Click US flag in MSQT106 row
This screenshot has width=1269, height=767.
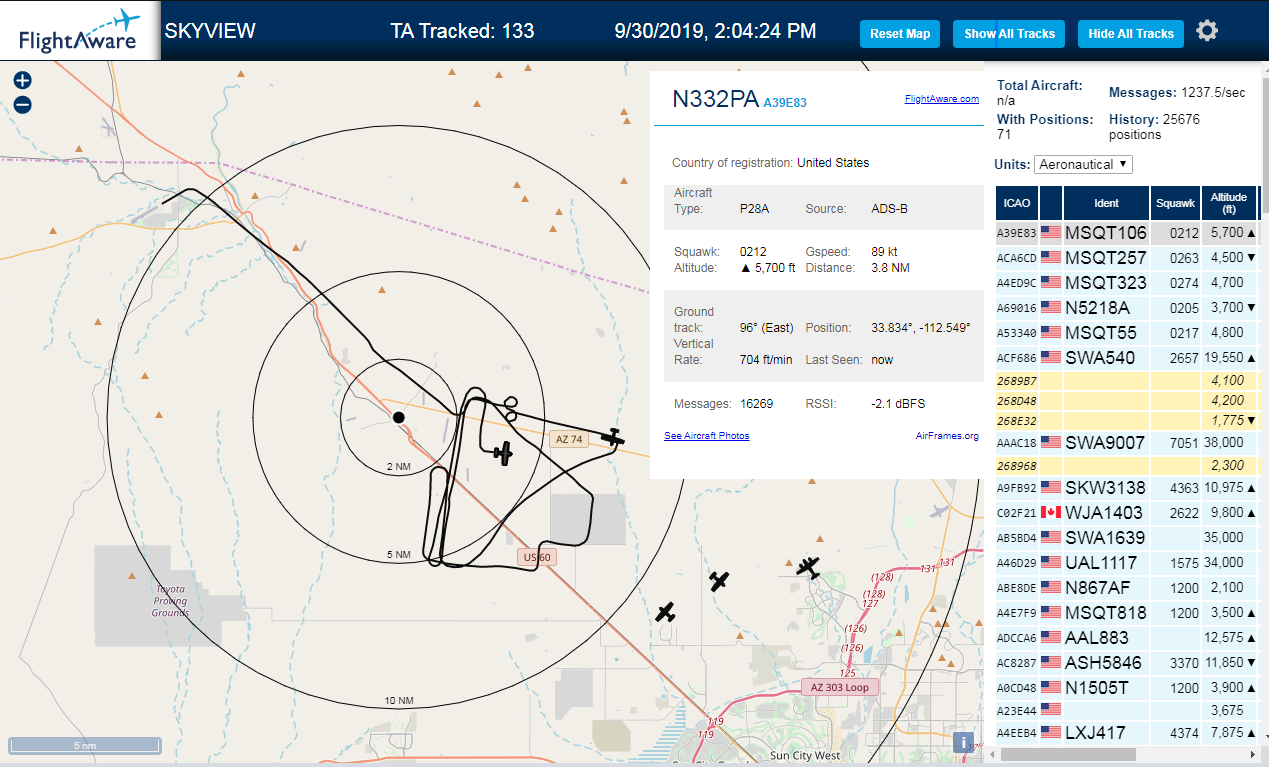point(1051,232)
